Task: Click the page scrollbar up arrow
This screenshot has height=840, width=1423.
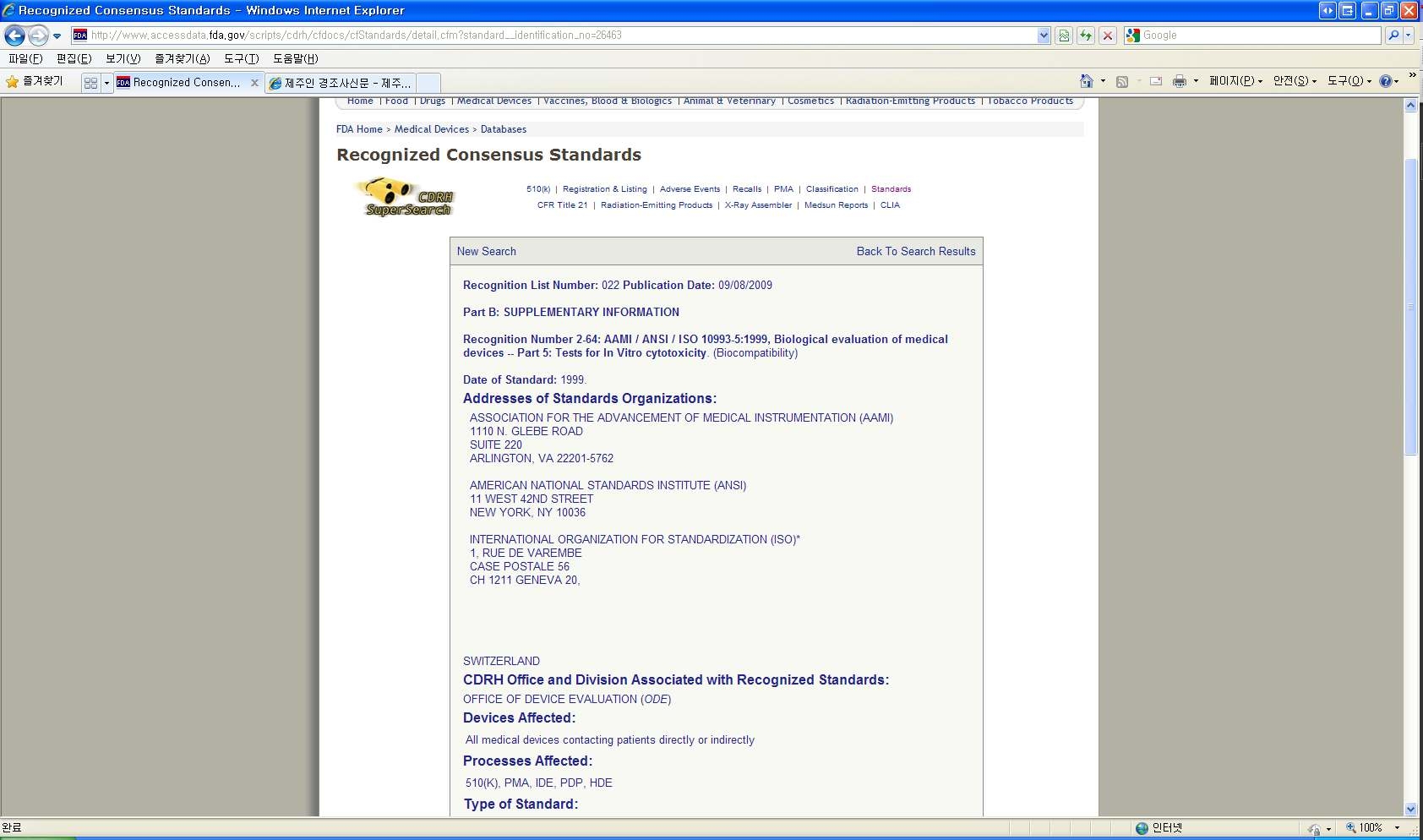Action: pyautogui.click(x=1410, y=106)
